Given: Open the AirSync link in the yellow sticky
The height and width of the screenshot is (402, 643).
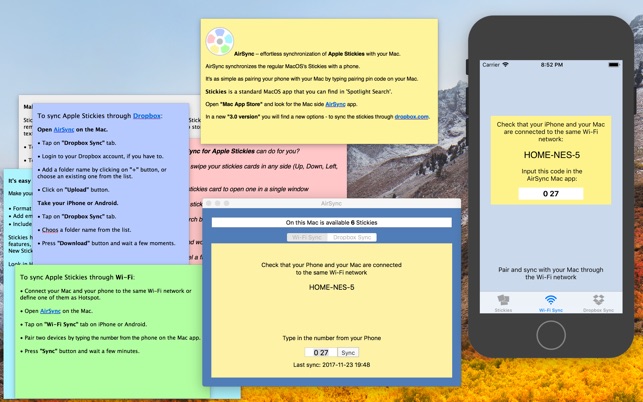Looking at the screenshot, I should [x=335, y=104].
